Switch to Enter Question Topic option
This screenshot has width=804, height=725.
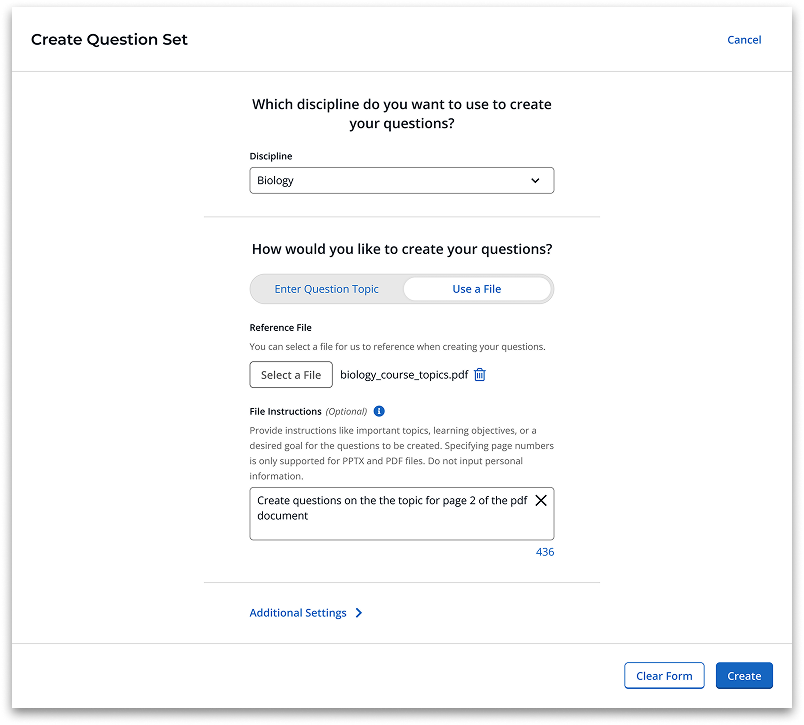click(x=327, y=289)
